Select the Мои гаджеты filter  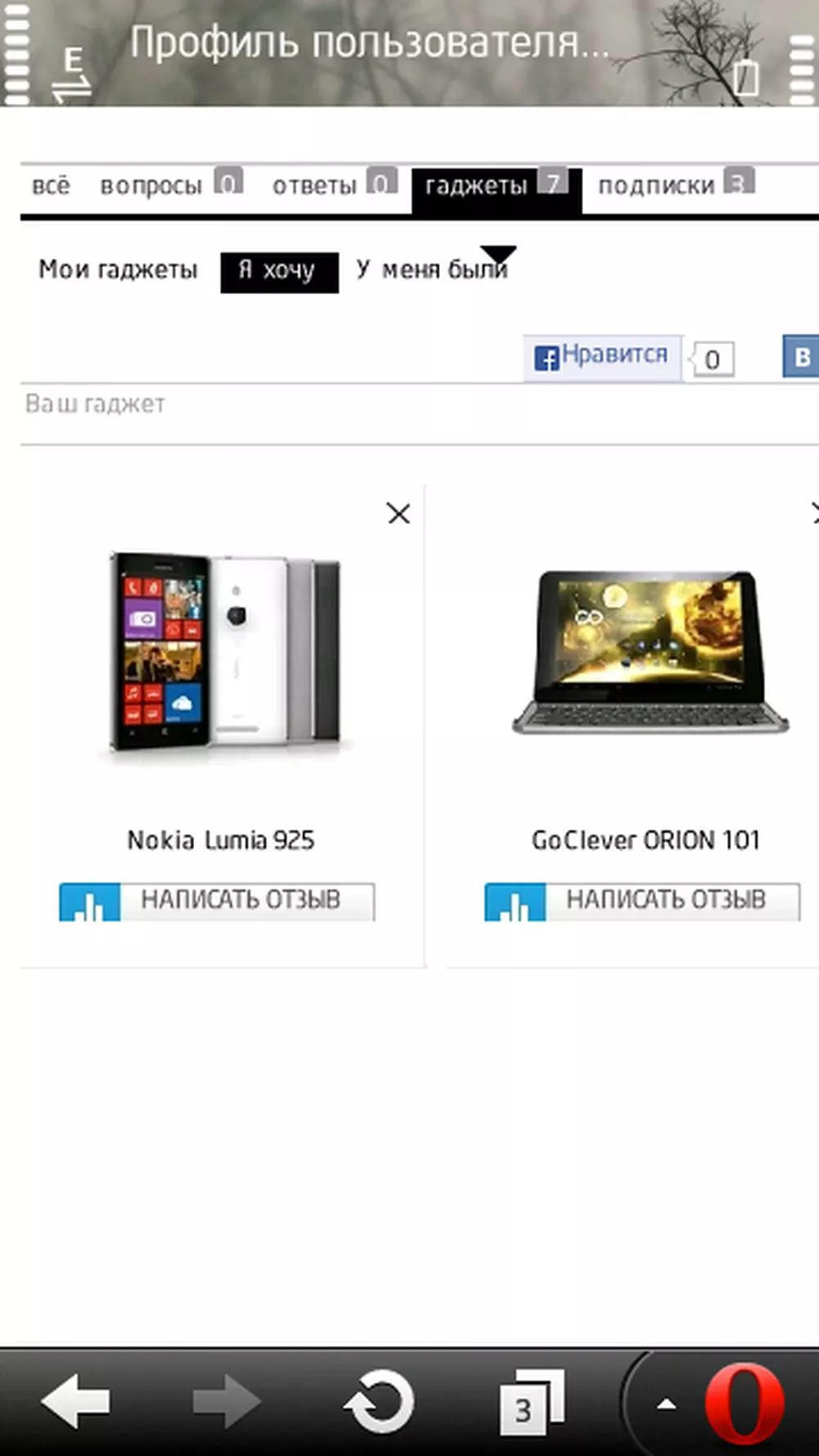(118, 270)
